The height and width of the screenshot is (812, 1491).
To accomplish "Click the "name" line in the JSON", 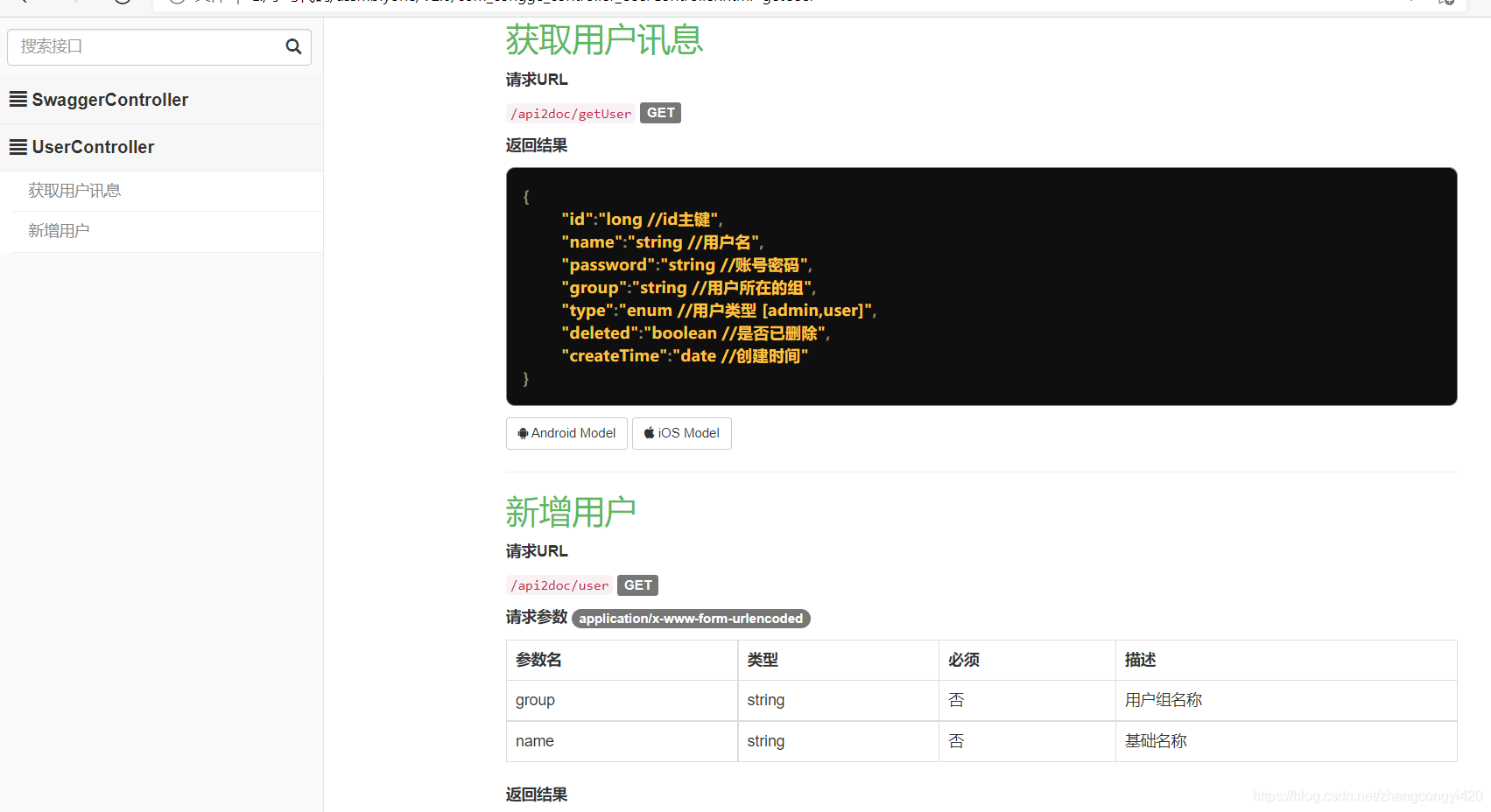I will (x=663, y=242).
